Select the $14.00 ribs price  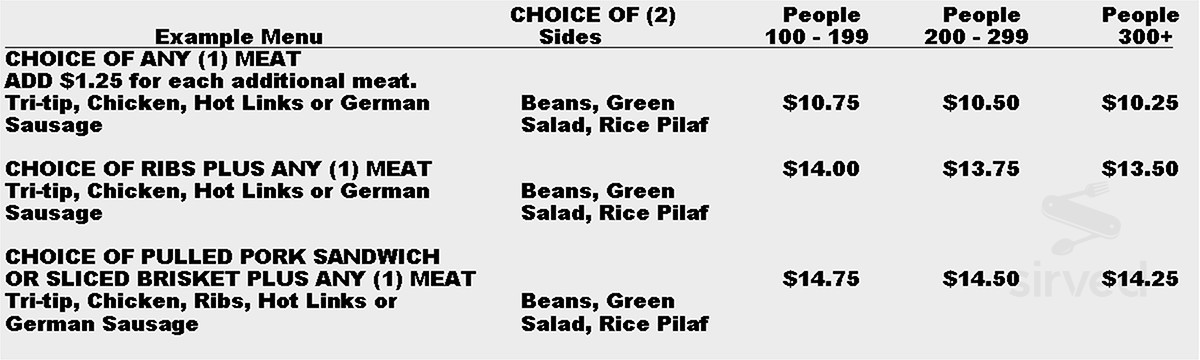tap(820, 169)
